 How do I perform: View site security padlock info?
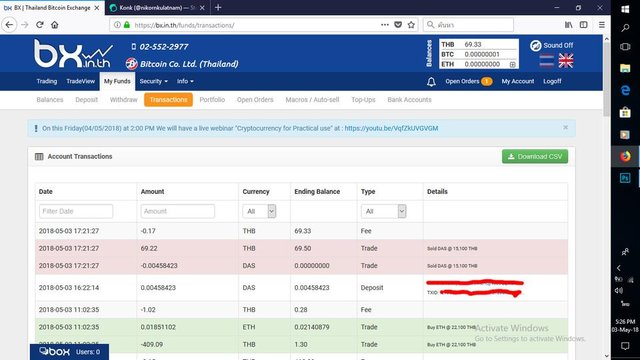[x=127, y=25]
